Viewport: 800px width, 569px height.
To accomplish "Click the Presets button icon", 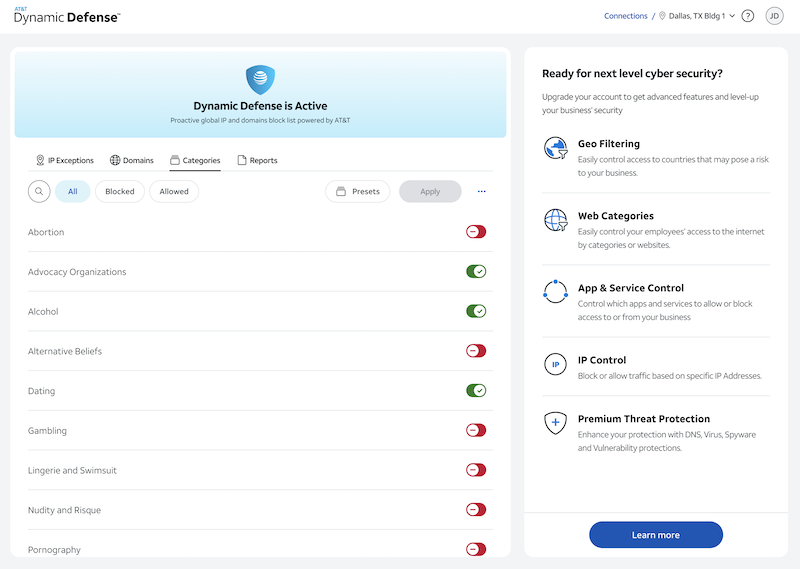I will tap(341, 191).
